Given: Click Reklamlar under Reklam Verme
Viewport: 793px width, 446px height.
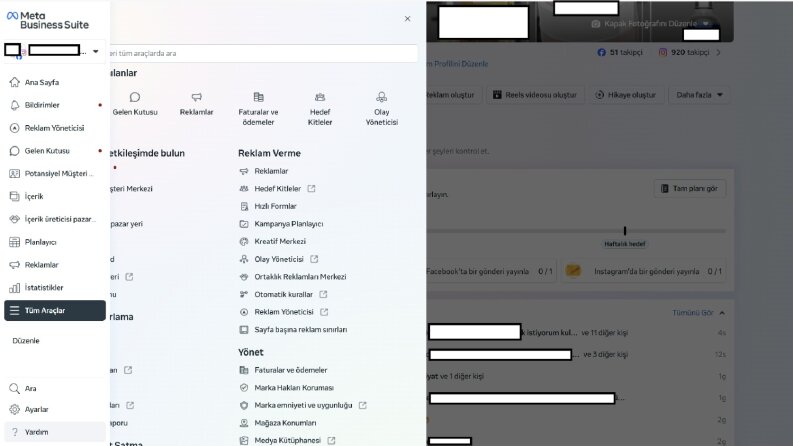Looking at the screenshot, I should pyautogui.click(x=271, y=171).
